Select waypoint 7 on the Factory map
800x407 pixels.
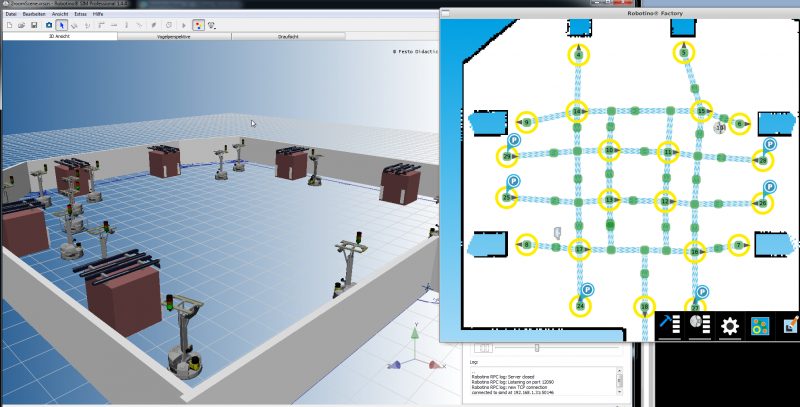(x=738, y=245)
